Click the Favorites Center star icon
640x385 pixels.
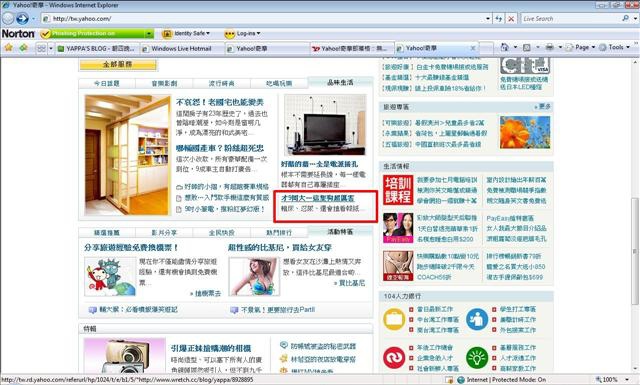pos(9,48)
